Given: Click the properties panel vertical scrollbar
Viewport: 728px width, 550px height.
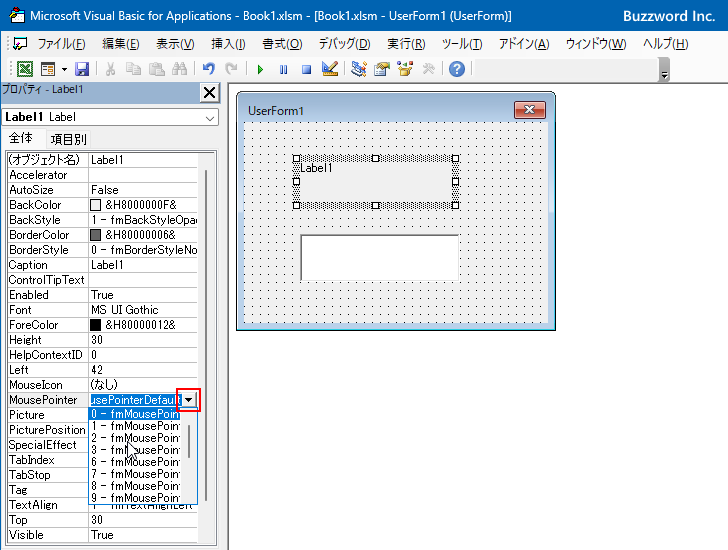Looking at the screenshot, I should click(x=206, y=334).
